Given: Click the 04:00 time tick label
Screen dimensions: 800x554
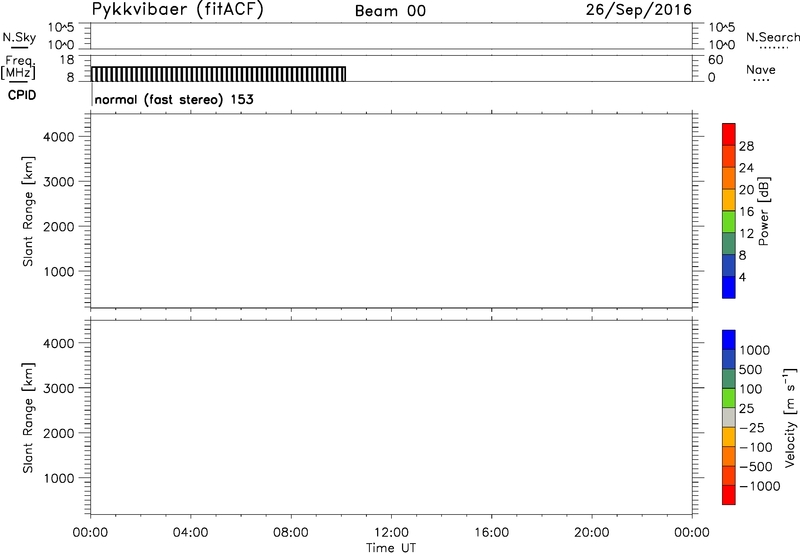Looking at the screenshot, I should tap(190, 533).
